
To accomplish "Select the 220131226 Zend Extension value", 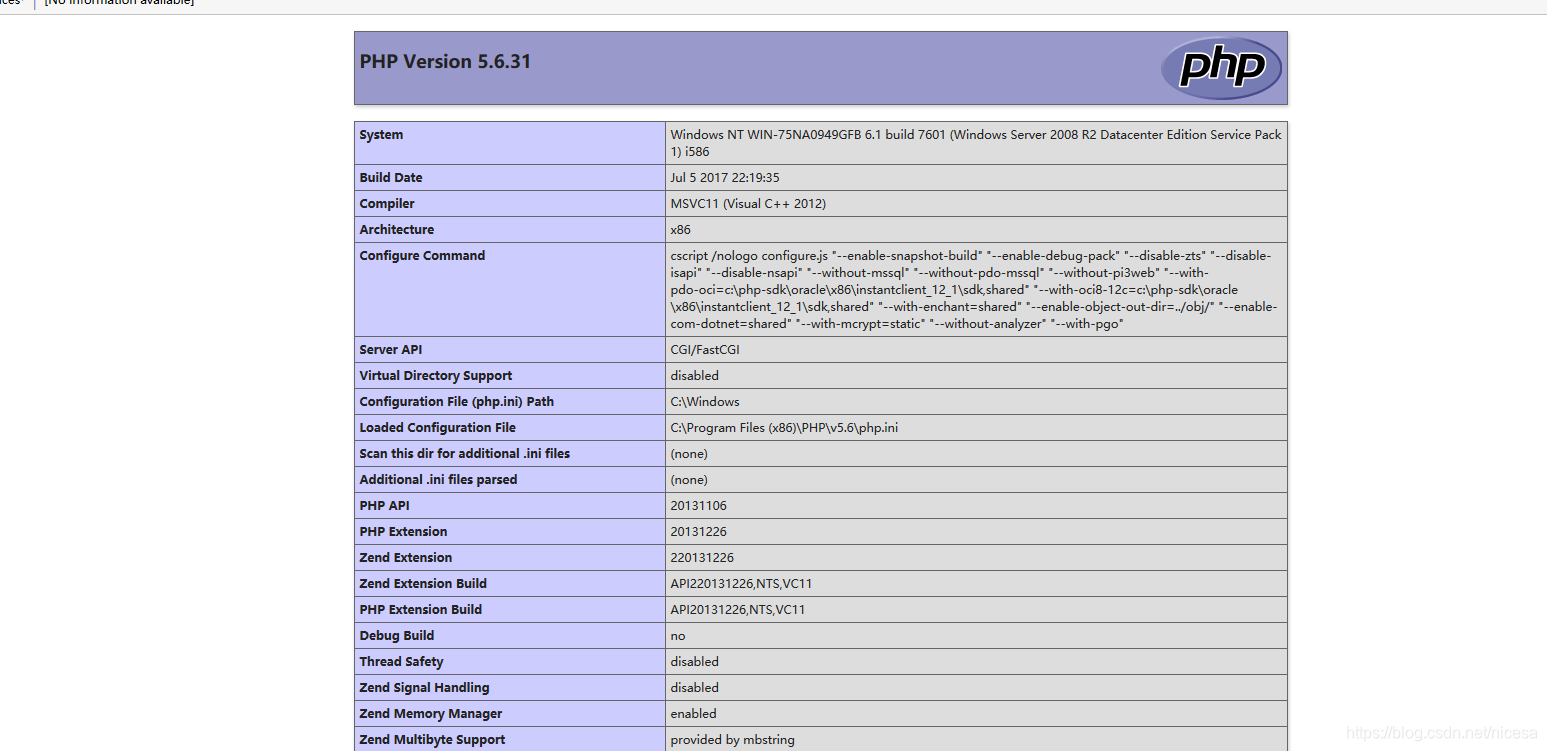I will pos(702,558).
